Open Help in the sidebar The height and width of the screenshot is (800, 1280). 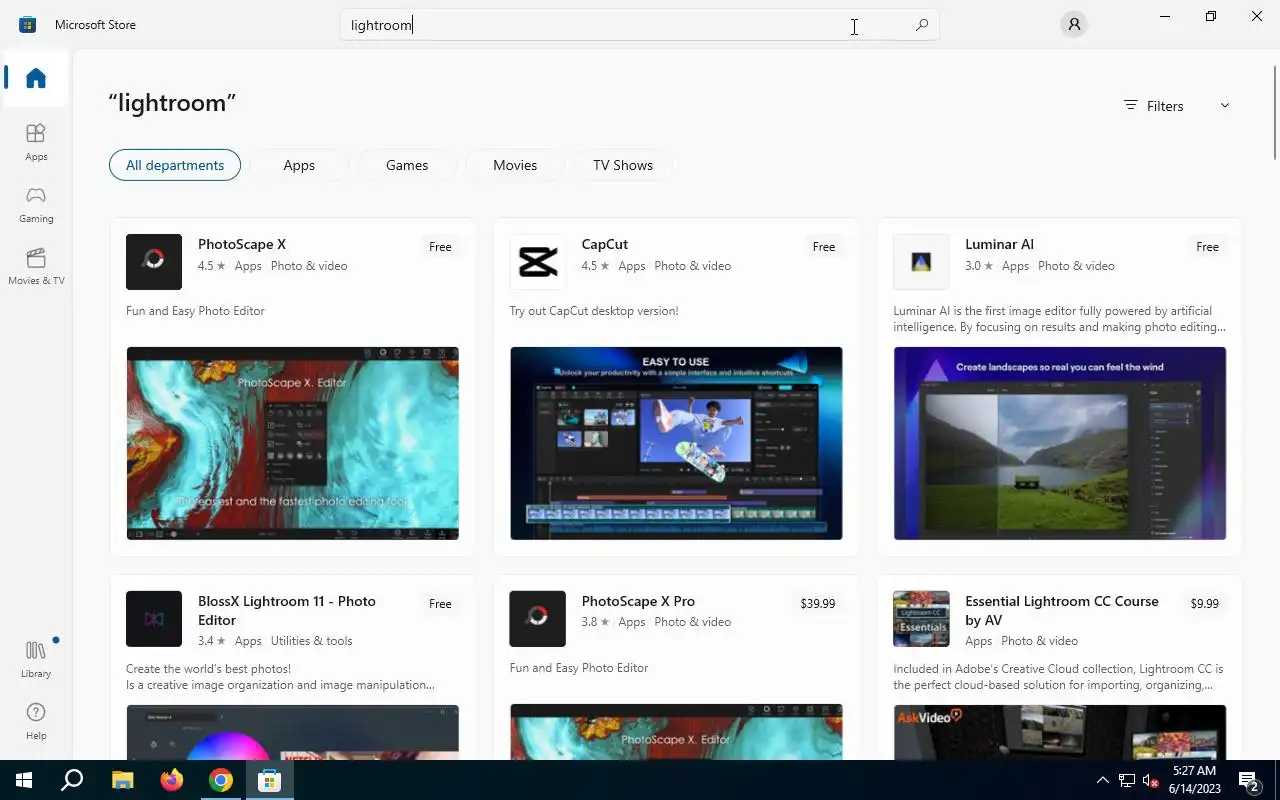pyautogui.click(x=36, y=721)
